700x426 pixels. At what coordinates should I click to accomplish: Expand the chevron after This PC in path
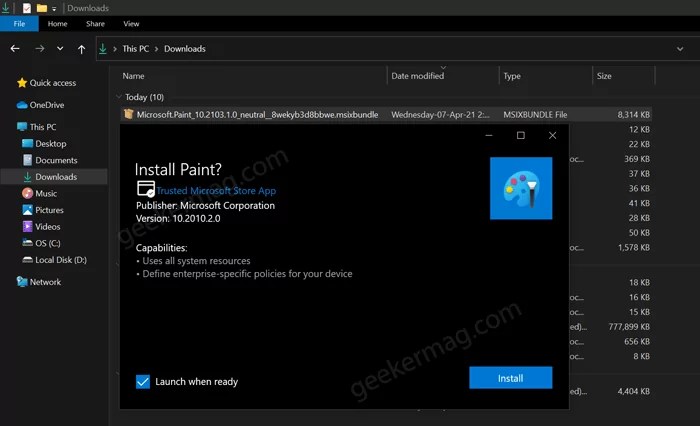coord(156,49)
